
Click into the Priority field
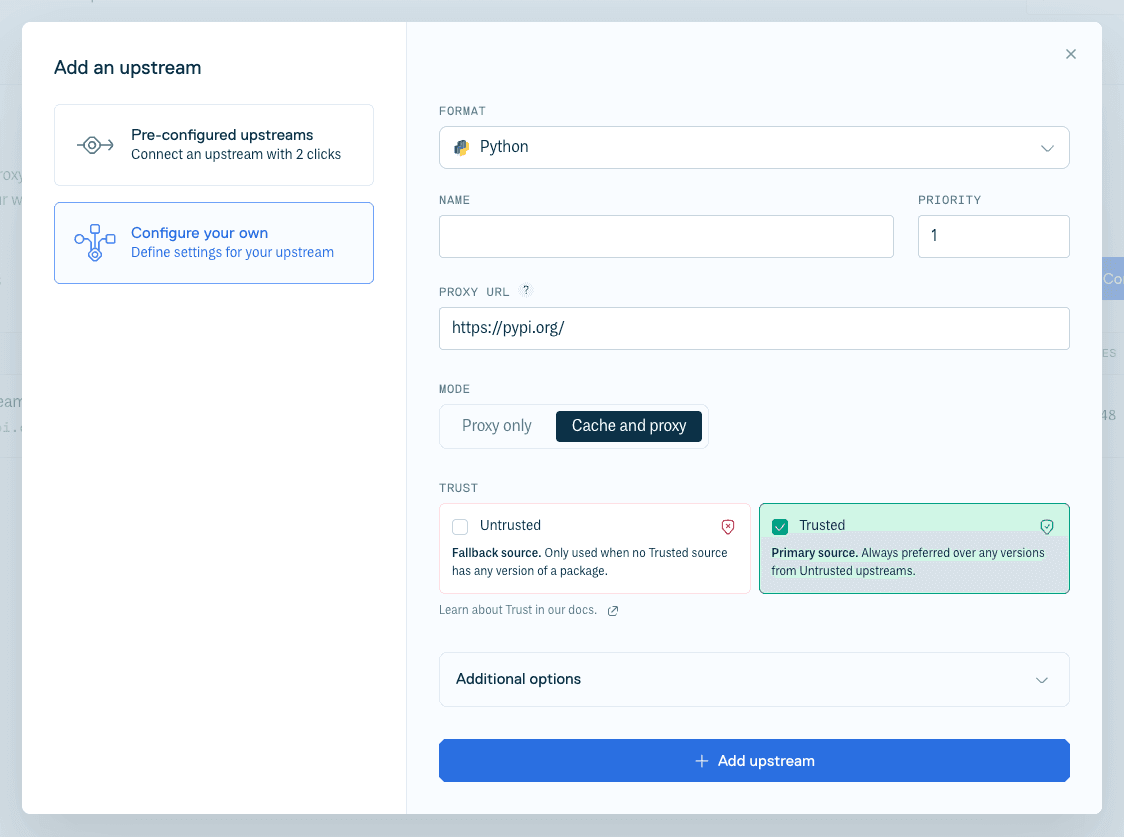point(994,236)
